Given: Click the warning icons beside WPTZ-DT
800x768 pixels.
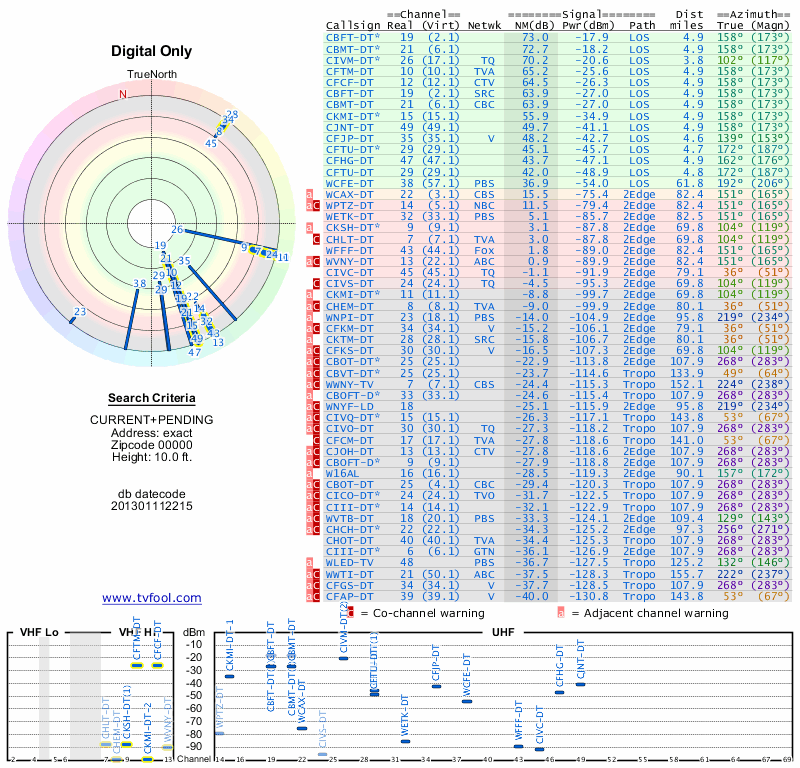Looking at the screenshot, I should click(x=313, y=206).
